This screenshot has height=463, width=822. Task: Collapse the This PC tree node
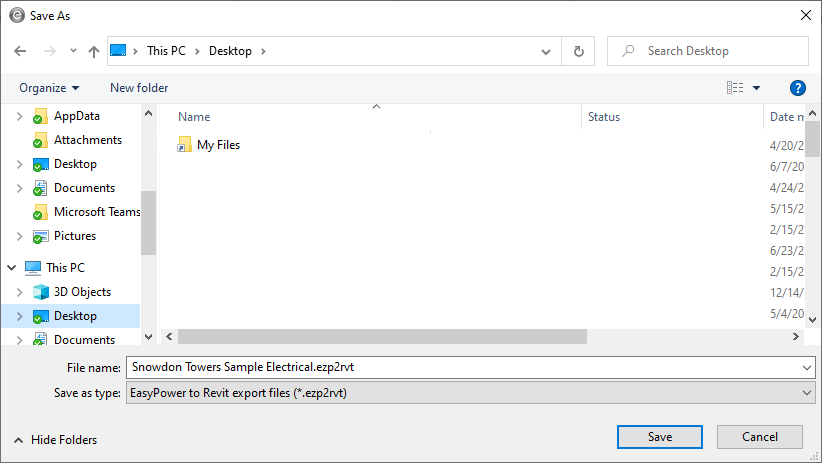[13, 268]
